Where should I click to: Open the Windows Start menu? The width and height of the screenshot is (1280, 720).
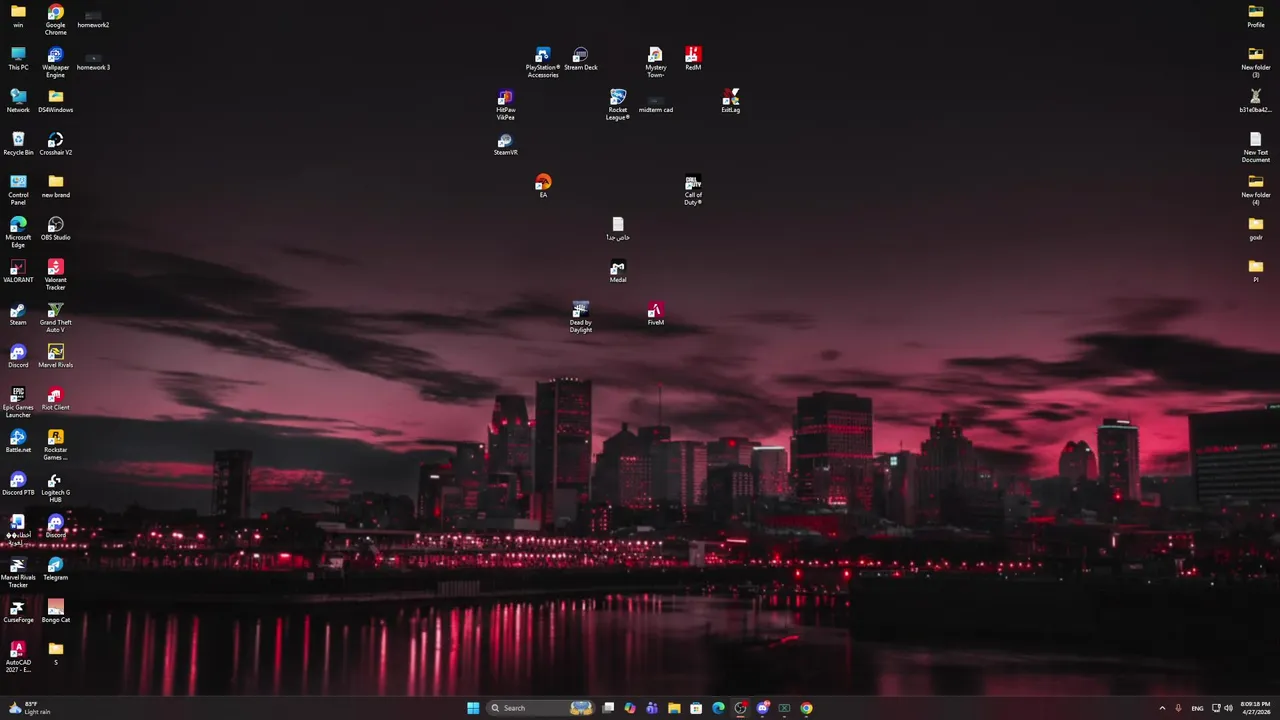(473, 708)
